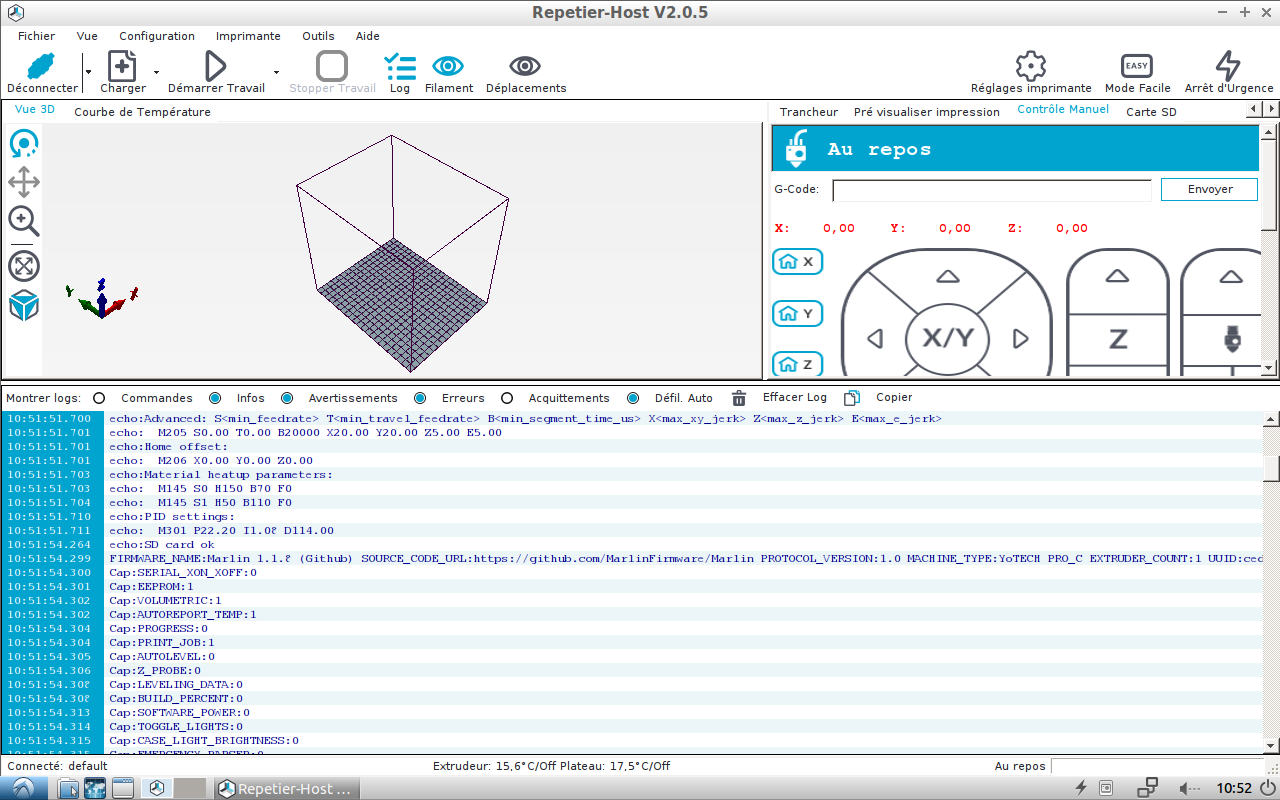Open the Aide menu

[368, 36]
